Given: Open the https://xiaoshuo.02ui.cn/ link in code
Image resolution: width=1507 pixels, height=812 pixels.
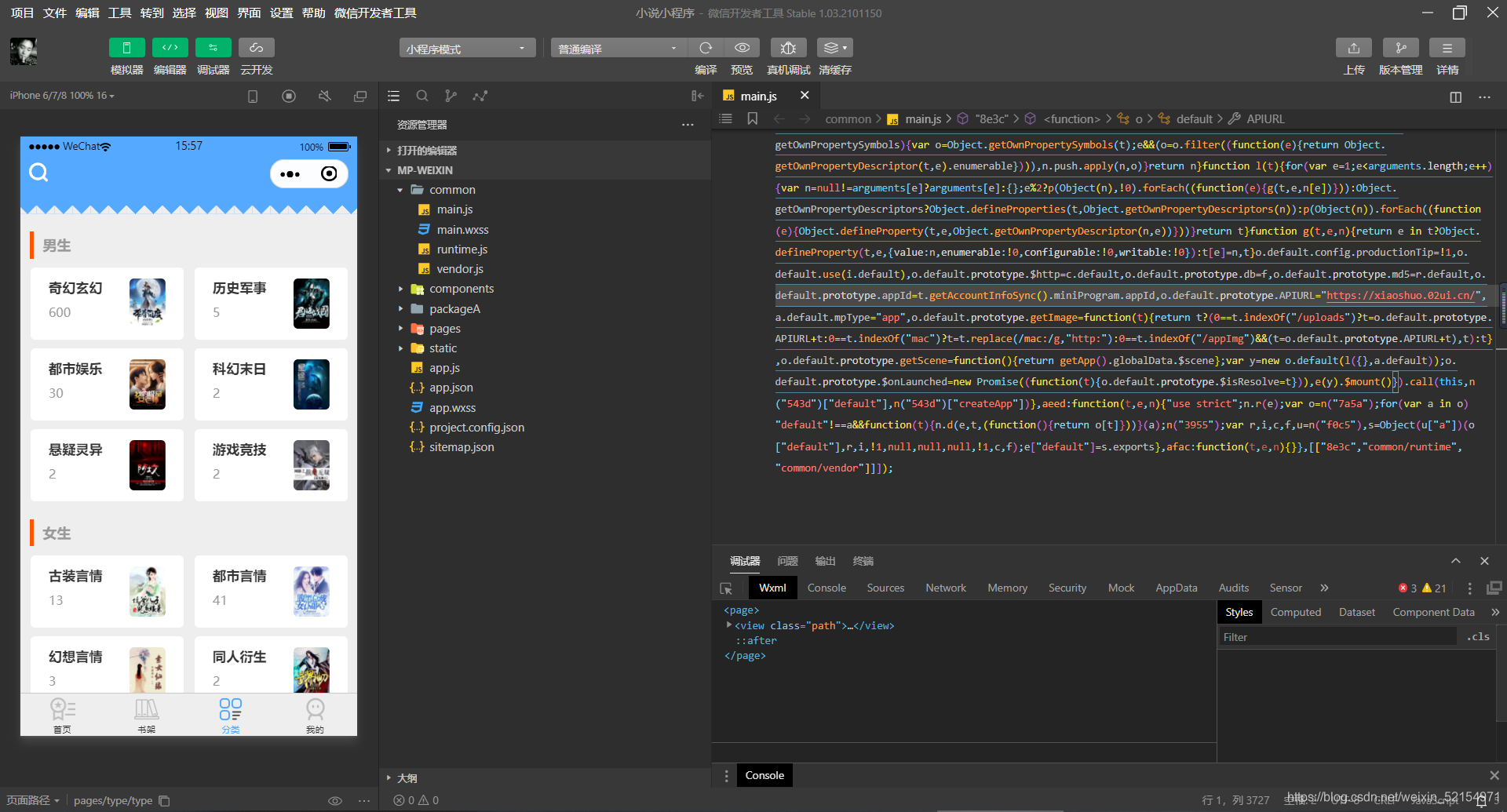Looking at the screenshot, I should point(1400,296).
